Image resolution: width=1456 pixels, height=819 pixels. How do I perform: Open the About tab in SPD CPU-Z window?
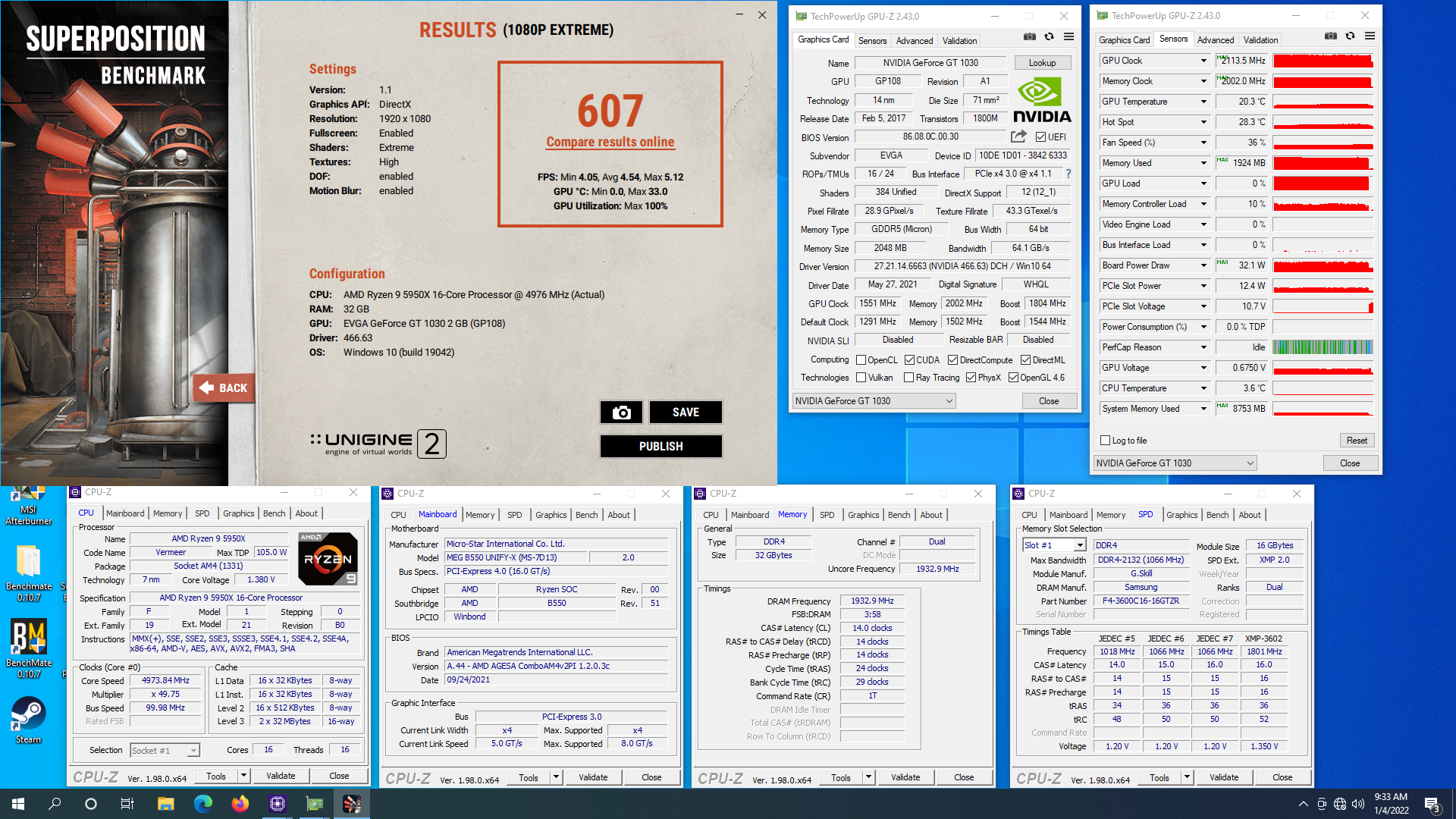(x=1249, y=515)
